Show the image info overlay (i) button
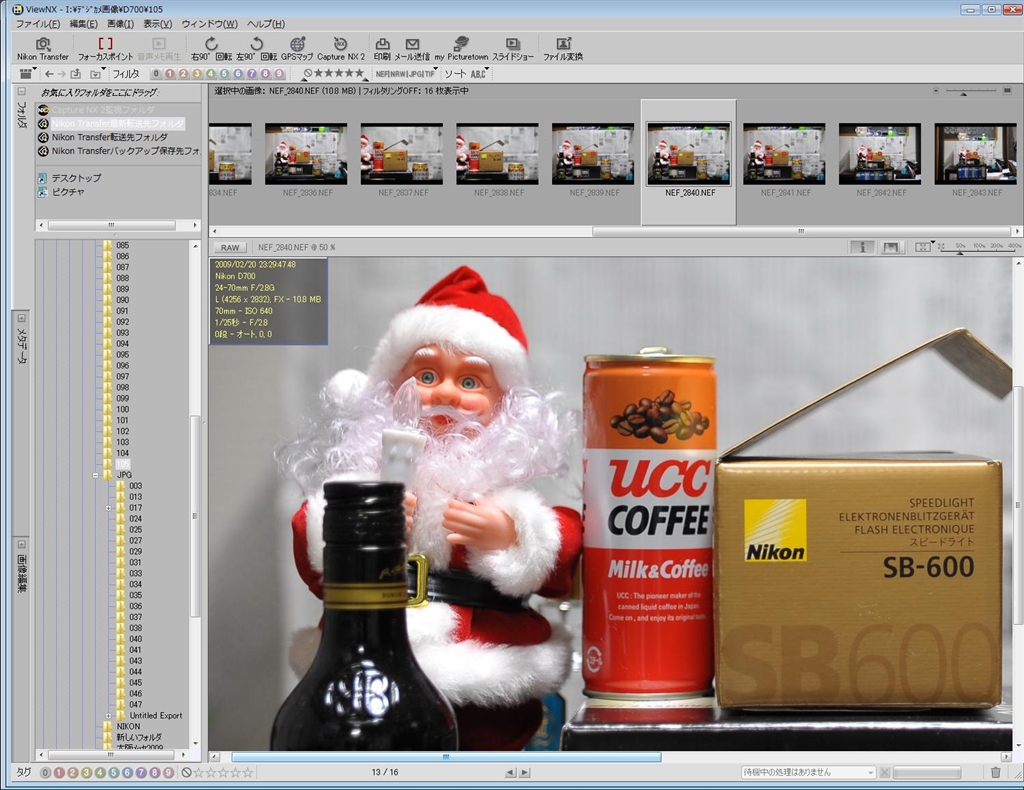 [862, 247]
